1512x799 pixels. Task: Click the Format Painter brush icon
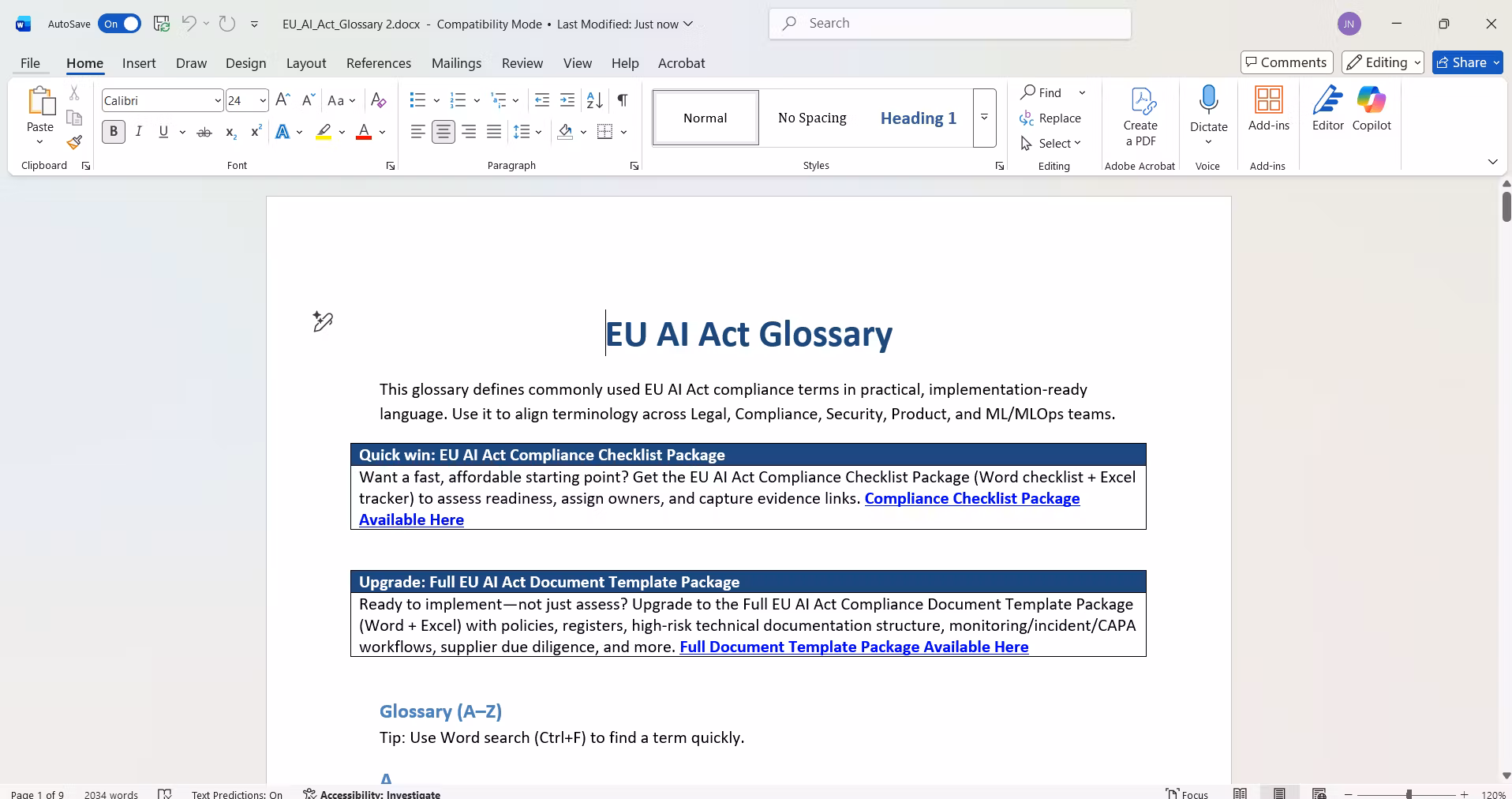74,142
